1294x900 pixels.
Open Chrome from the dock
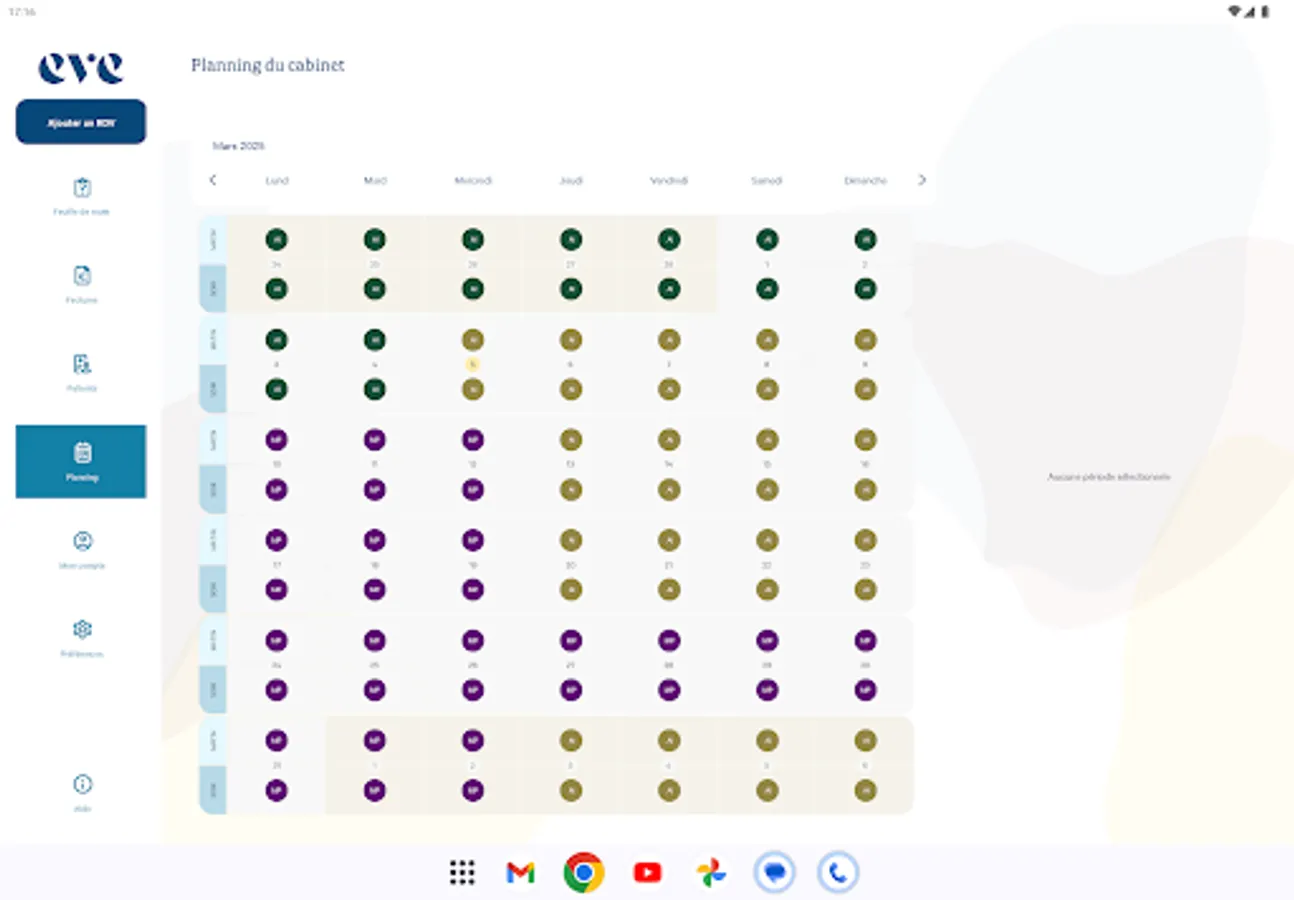point(585,872)
